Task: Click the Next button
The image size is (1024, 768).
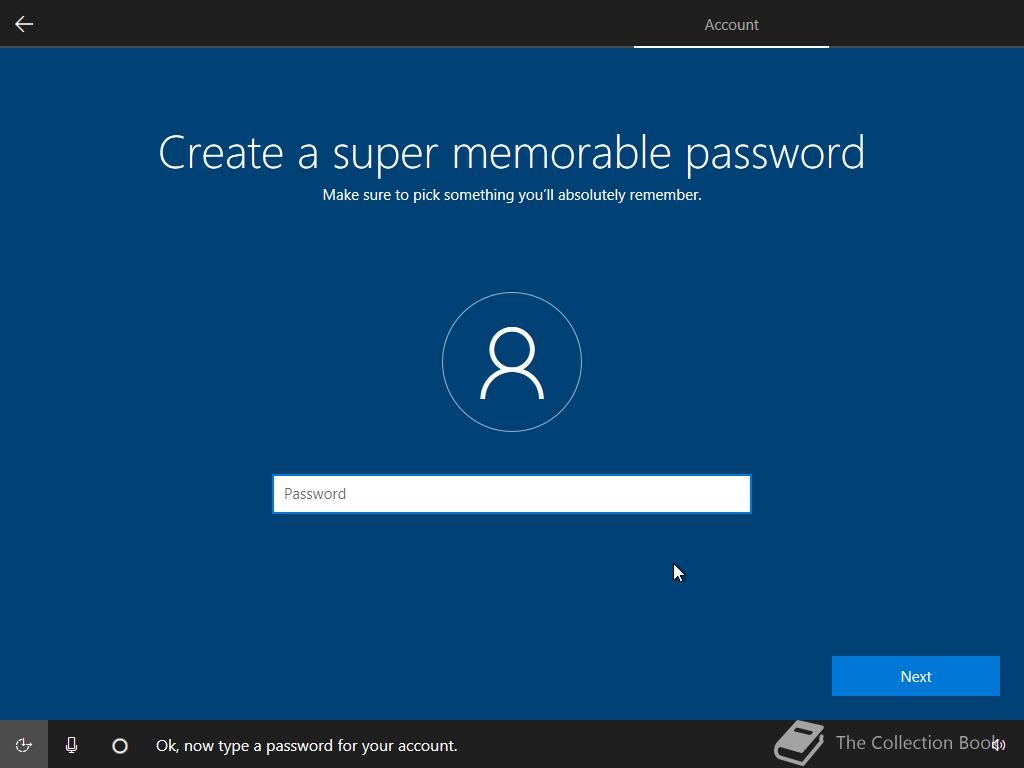Action: click(916, 676)
